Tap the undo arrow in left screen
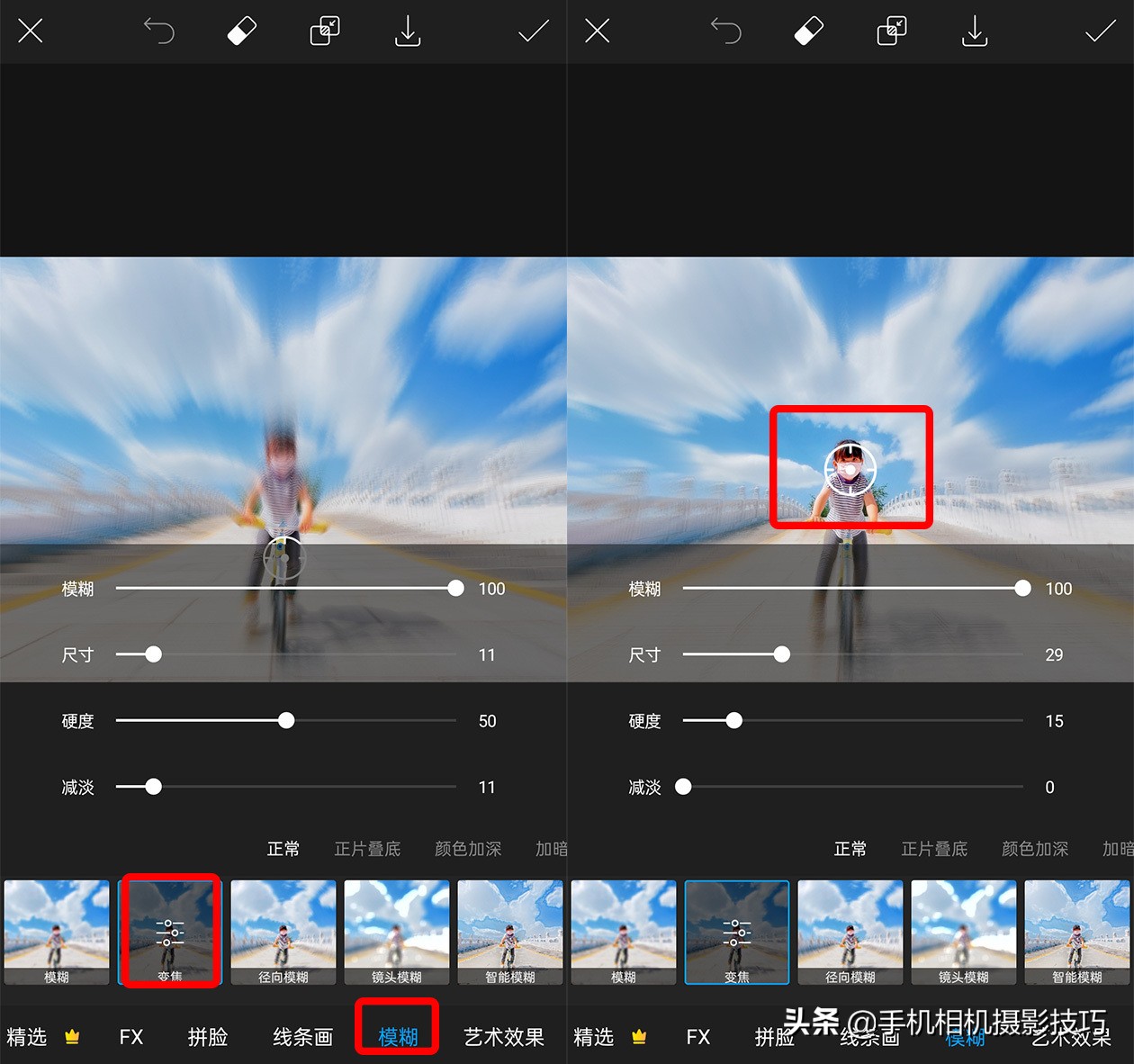This screenshot has width=1134, height=1064. click(x=159, y=32)
